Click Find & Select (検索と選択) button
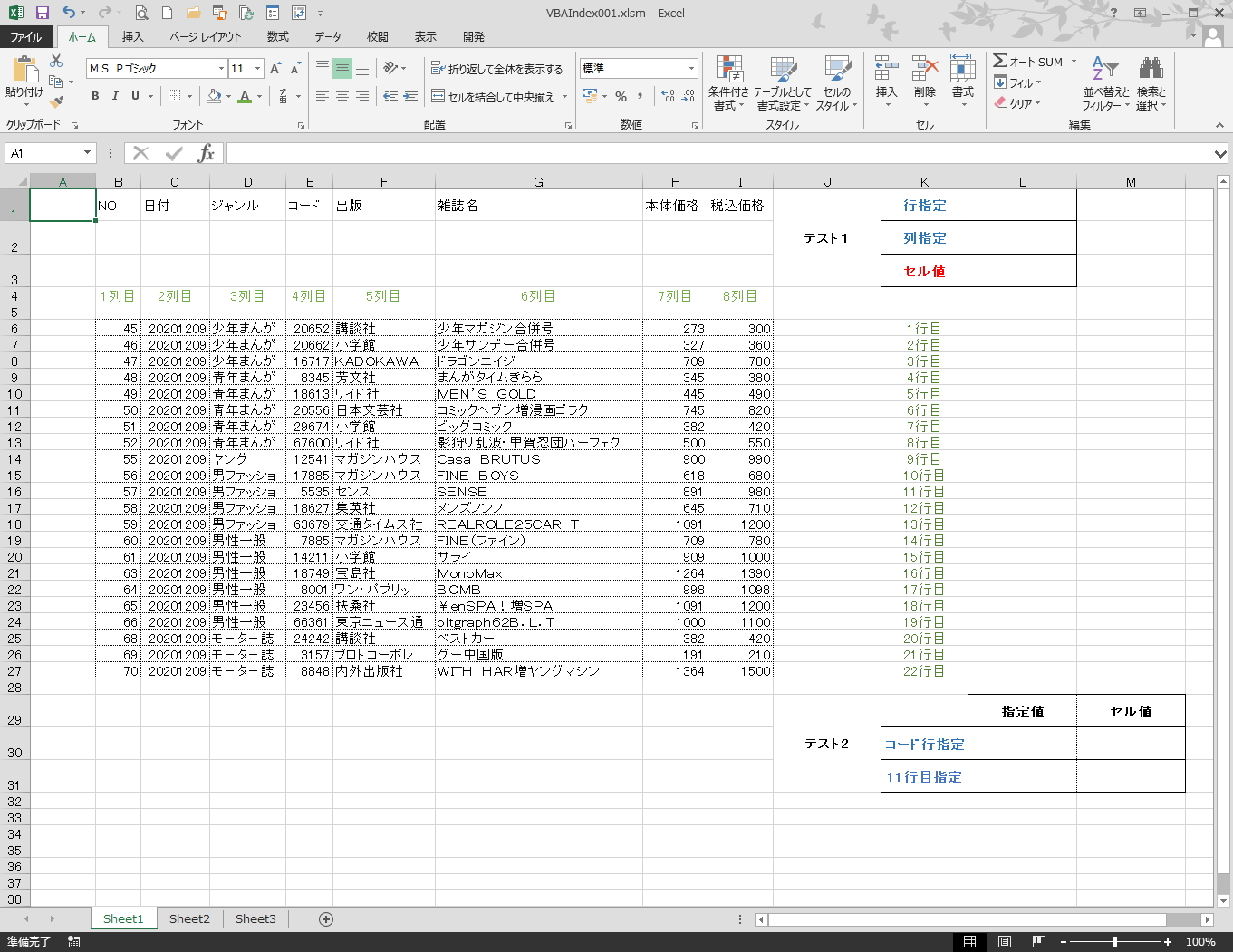The height and width of the screenshot is (952, 1233). [1151, 82]
